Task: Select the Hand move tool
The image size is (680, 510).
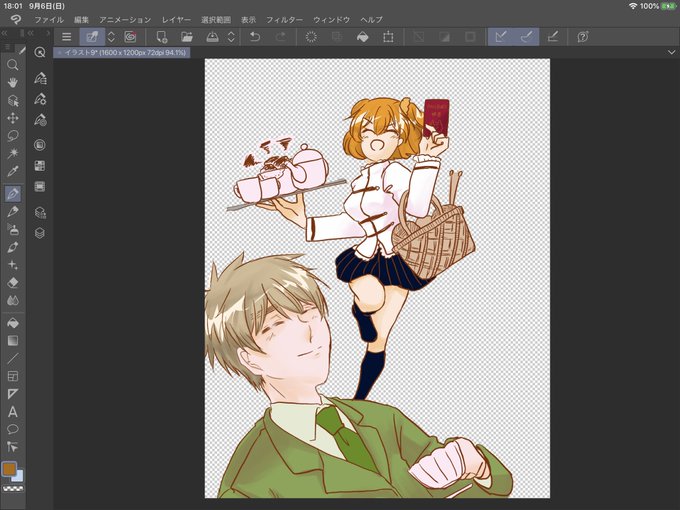Action: pos(13,82)
